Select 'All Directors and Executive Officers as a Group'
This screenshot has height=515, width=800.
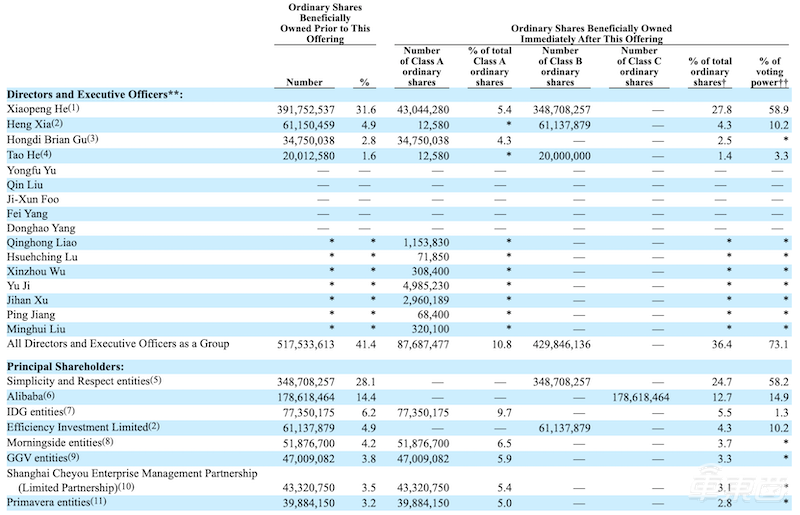[118, 344]
